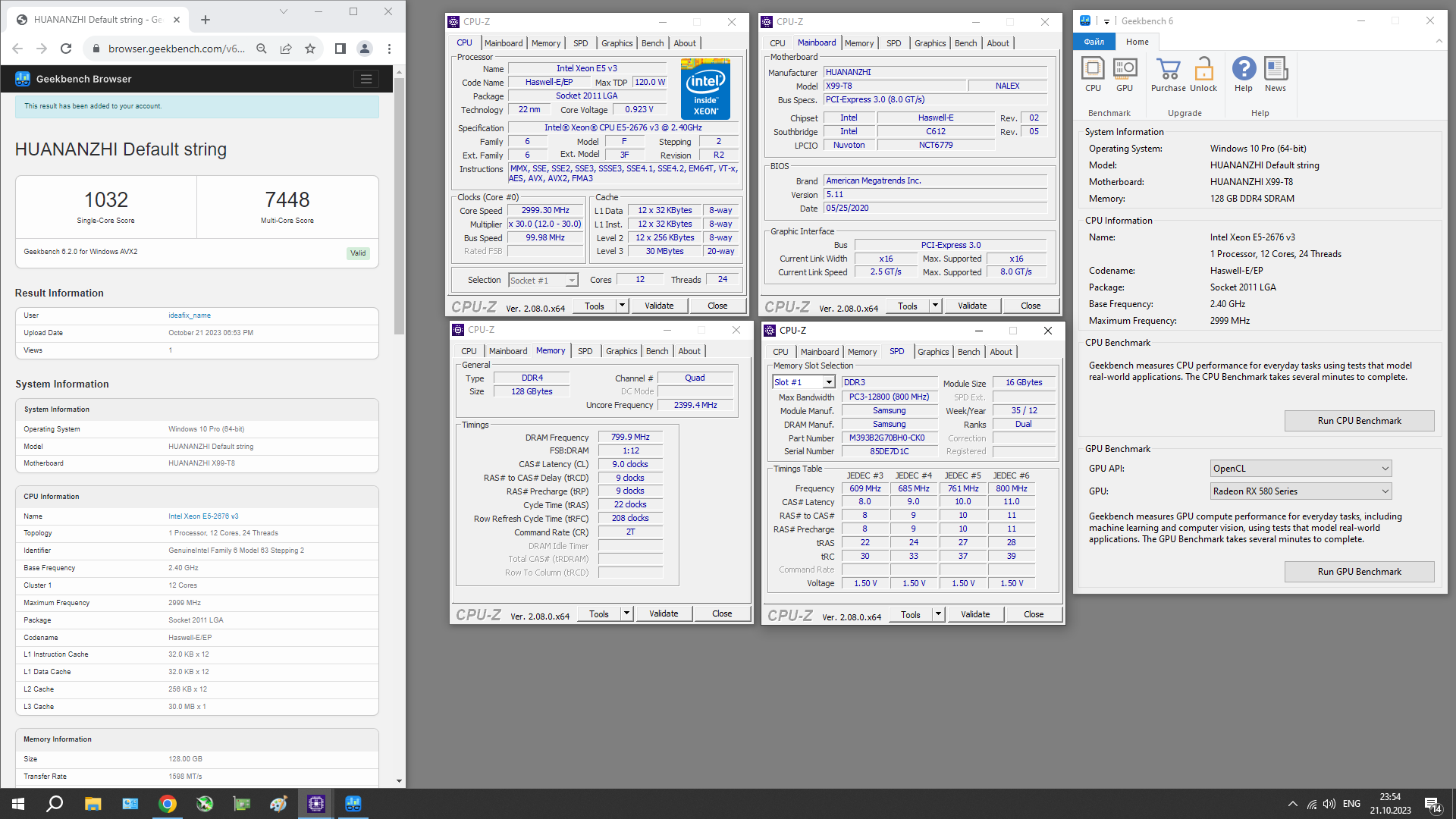Click Chrome address bar URL

click(176, 49)
